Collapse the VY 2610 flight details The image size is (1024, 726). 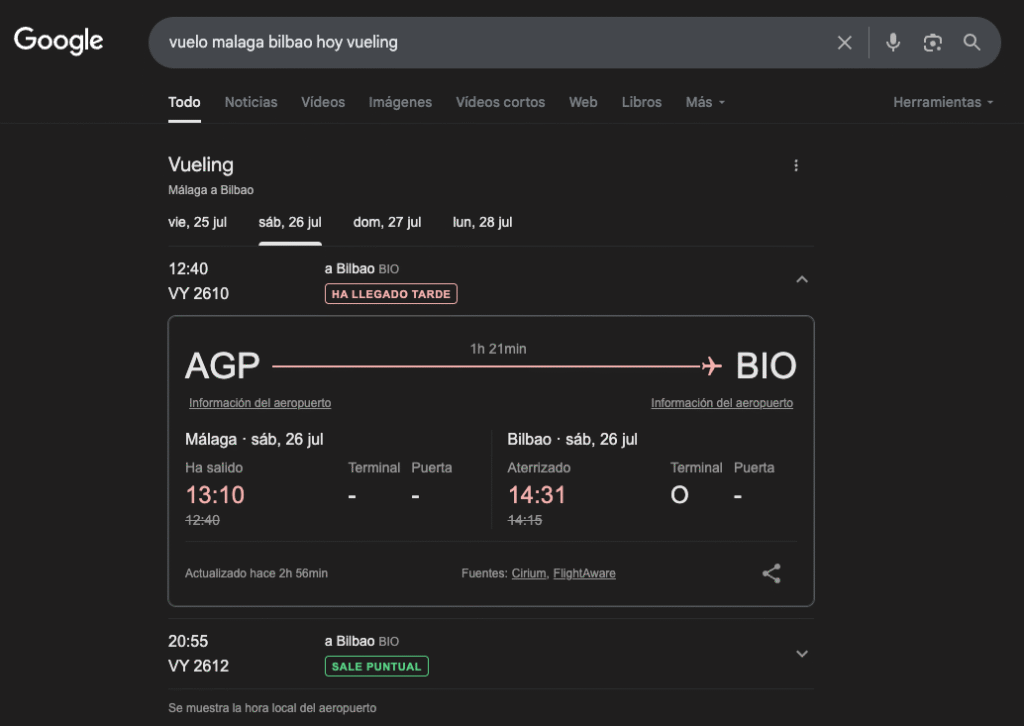click(x=802, y=279)
